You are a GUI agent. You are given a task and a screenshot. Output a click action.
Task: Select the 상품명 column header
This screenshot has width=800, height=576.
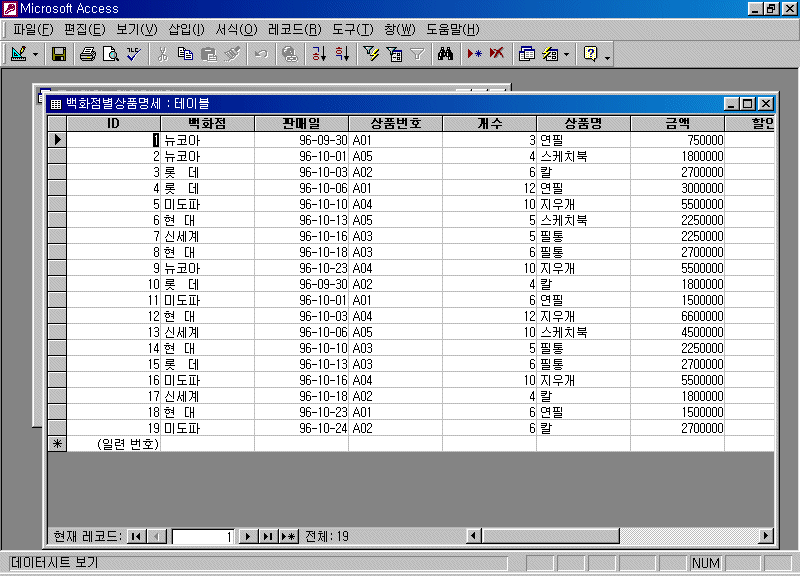pos(584,123)
